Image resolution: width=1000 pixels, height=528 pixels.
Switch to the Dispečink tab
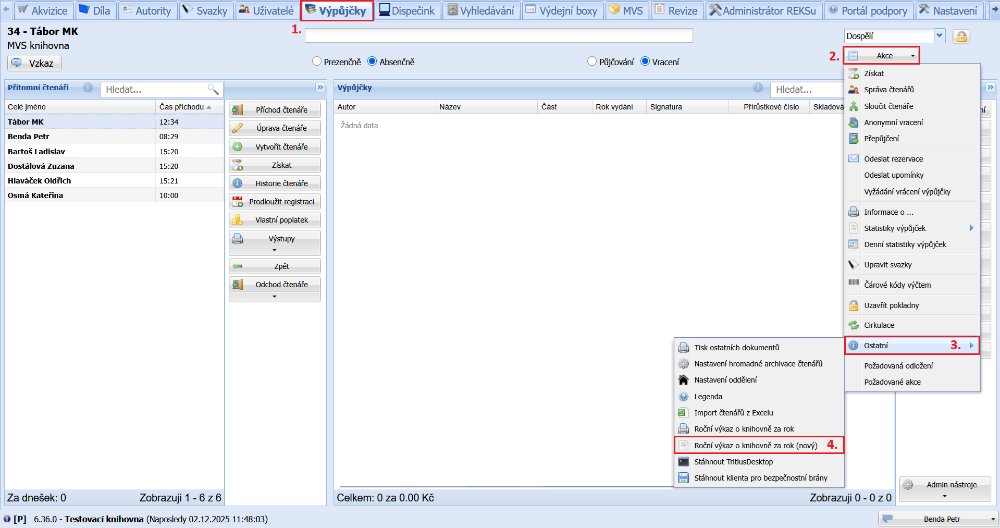pyautogui.click(x=409, y=11)
